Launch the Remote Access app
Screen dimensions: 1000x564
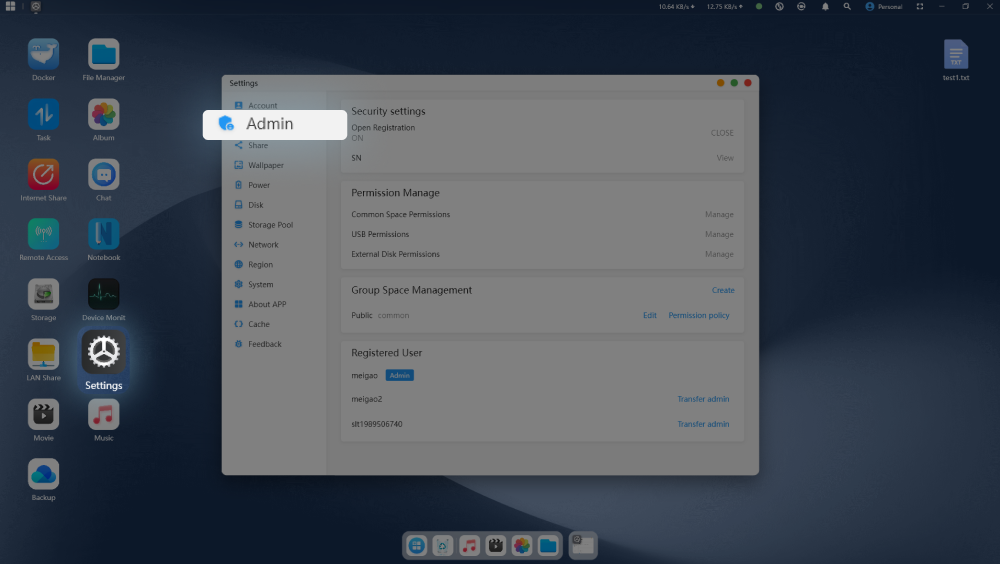pyautogui.click(x=43, y=235)
